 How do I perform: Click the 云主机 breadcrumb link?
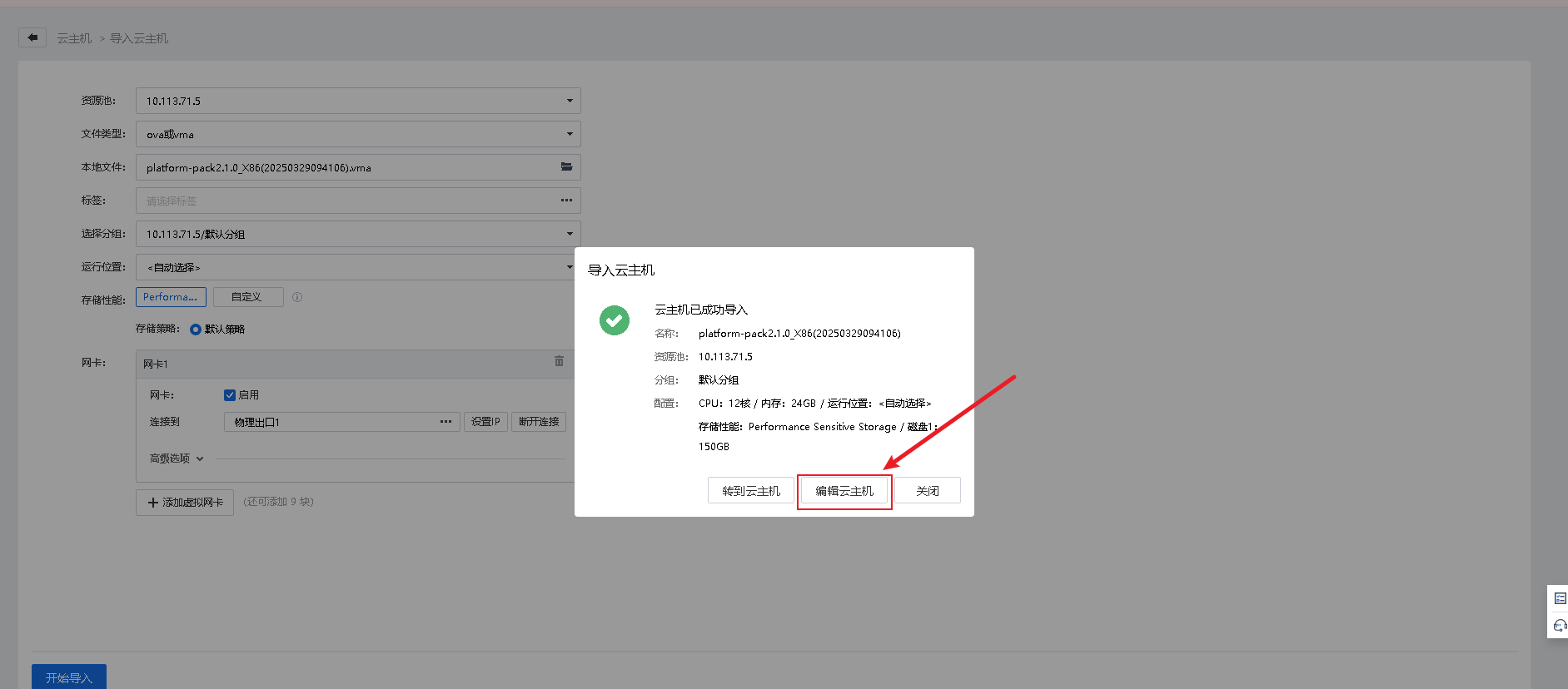point(74,38)
